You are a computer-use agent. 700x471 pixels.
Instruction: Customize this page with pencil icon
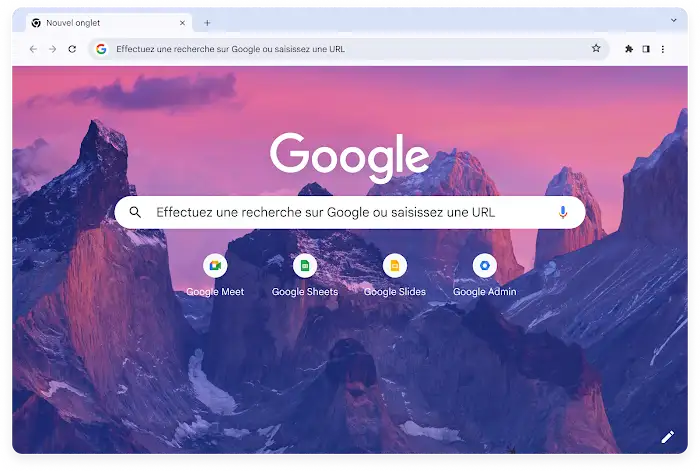pyautogui.click(x=667, y=437)
